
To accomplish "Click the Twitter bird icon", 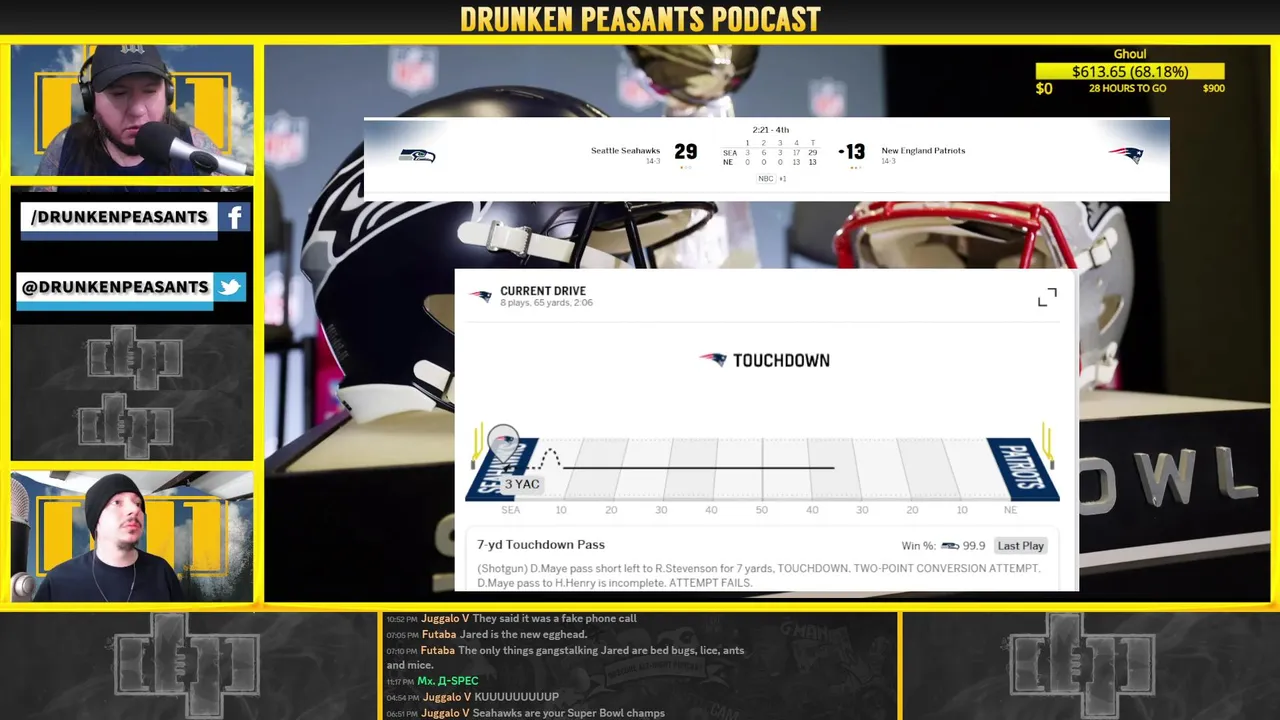I will (230, 287).
